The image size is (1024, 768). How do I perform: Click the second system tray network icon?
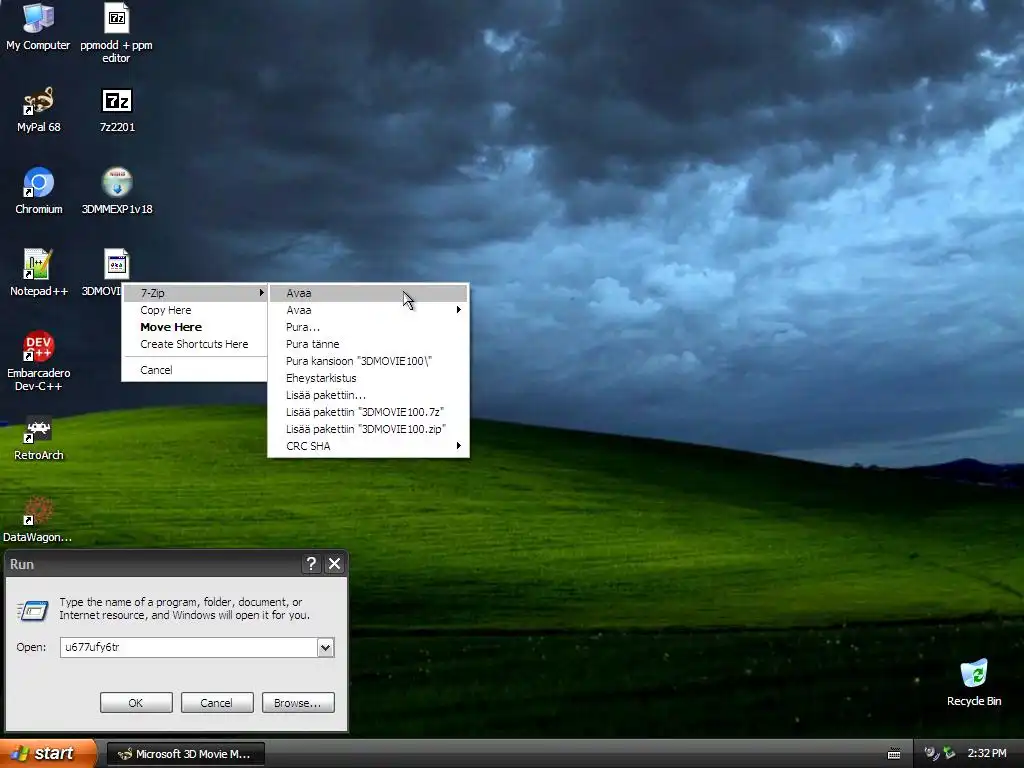point(948,754)
